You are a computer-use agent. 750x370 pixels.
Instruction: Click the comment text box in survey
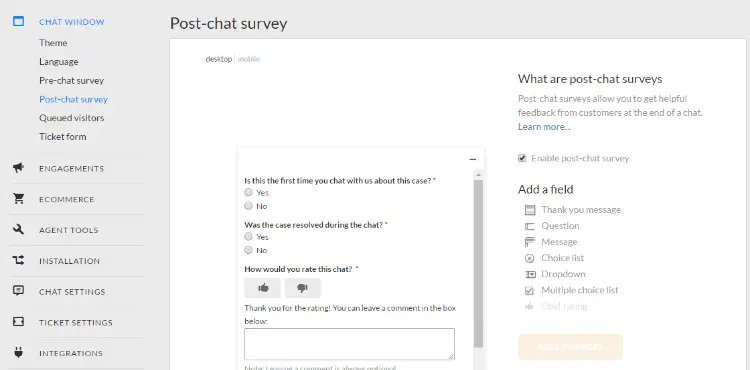click(x=349, y=344)
